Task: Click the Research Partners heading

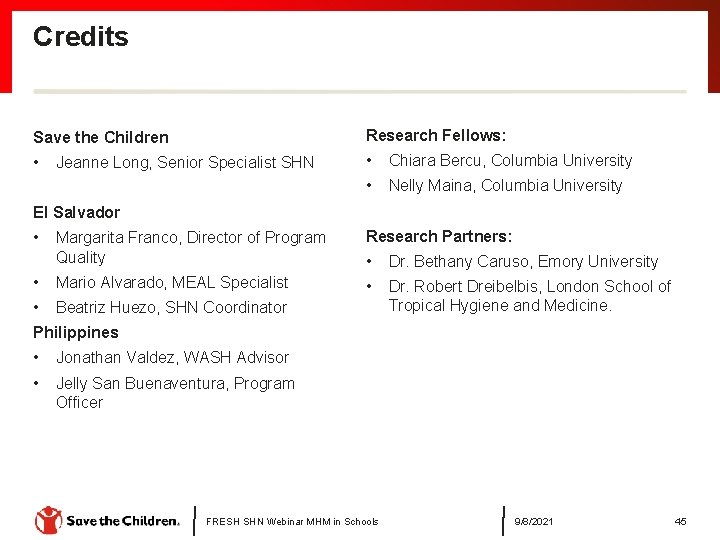Action: point(439,236)
